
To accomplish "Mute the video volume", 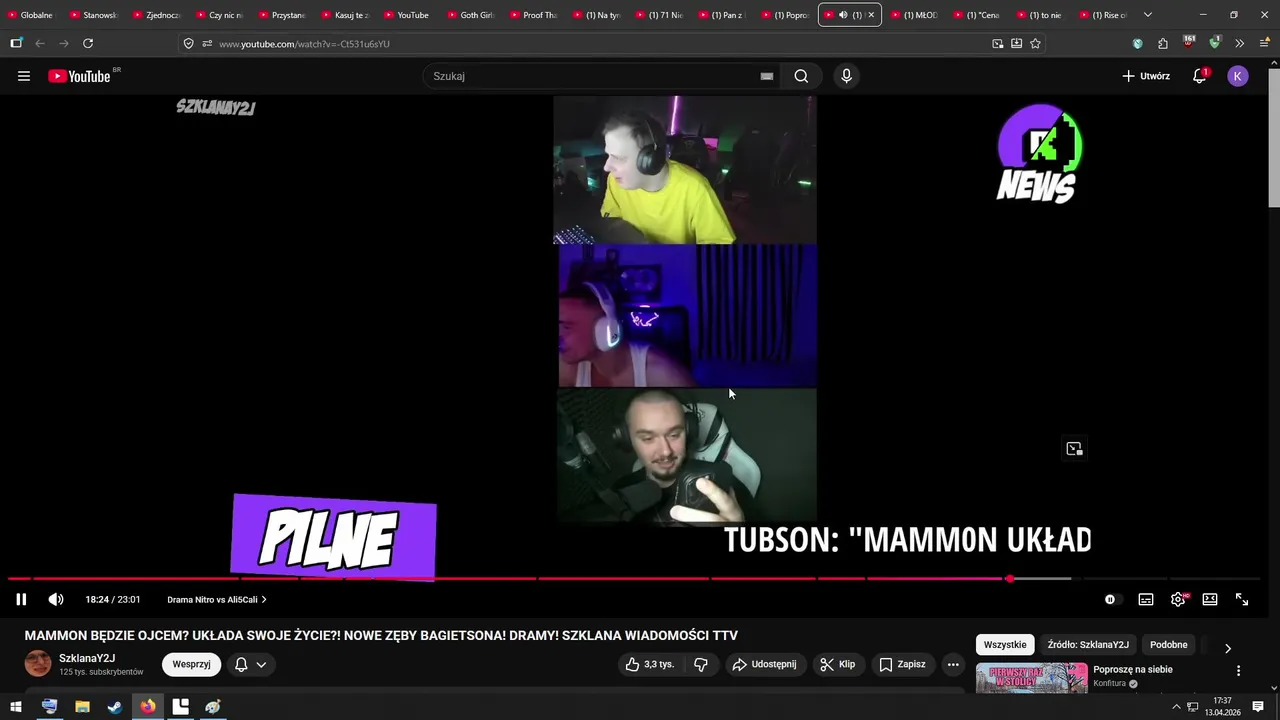I will point(56,600).
